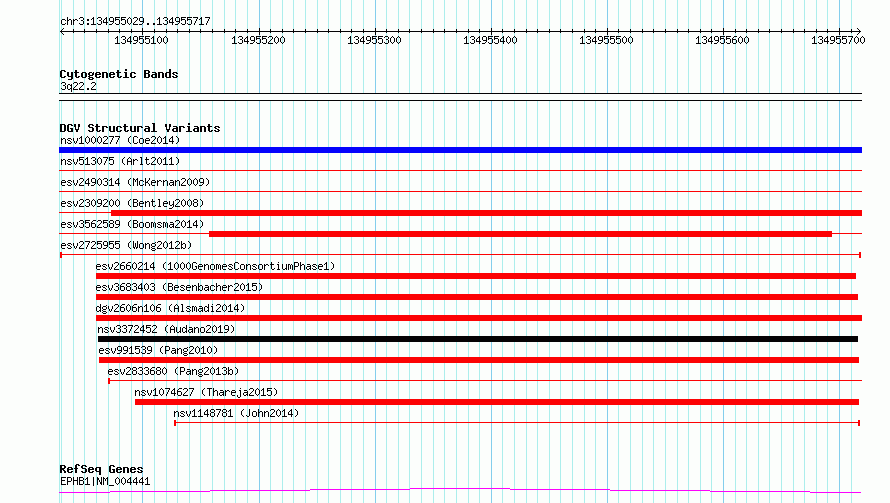The image size is (890, 503).
Task: Select the thick red esv2309200 variant bar
Action: pos(486,213)
